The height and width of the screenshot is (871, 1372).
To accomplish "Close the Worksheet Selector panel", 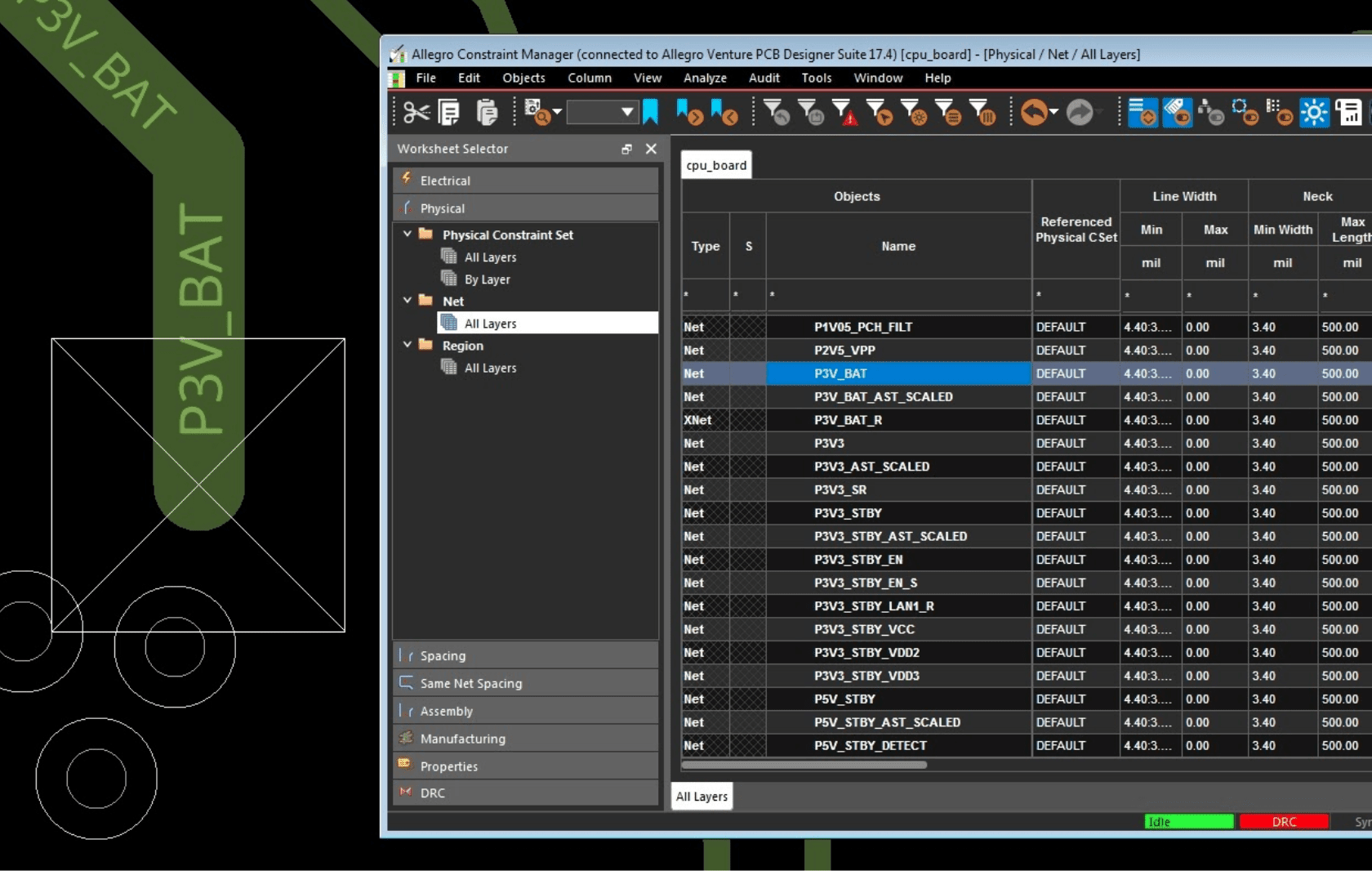I will click(651, 149).
